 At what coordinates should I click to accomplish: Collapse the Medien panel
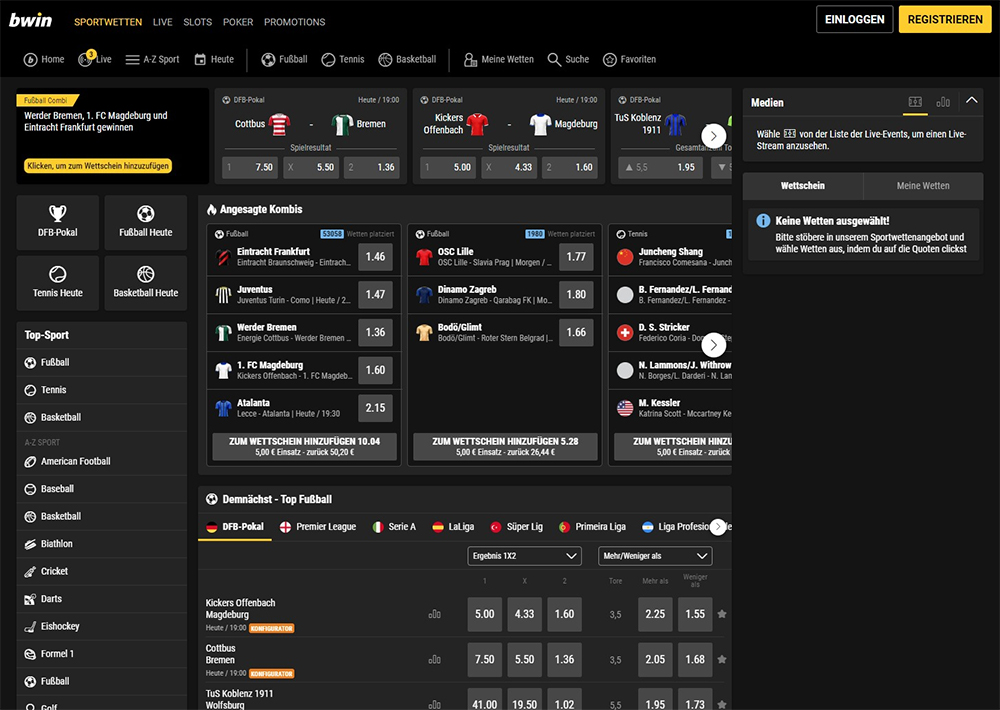(x=971, y=100)
